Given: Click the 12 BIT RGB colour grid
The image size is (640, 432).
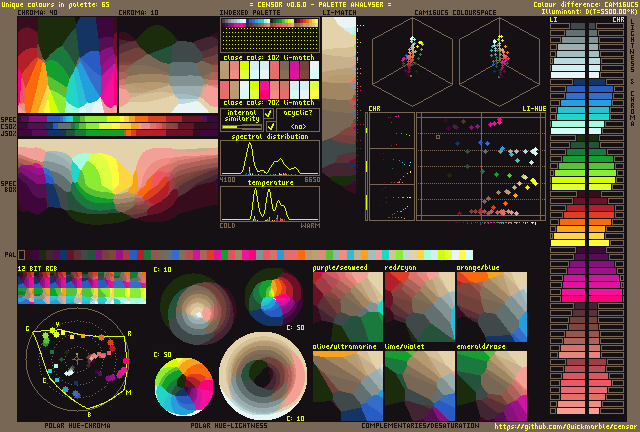Looking at the screenshot, I should coord(82,288).
